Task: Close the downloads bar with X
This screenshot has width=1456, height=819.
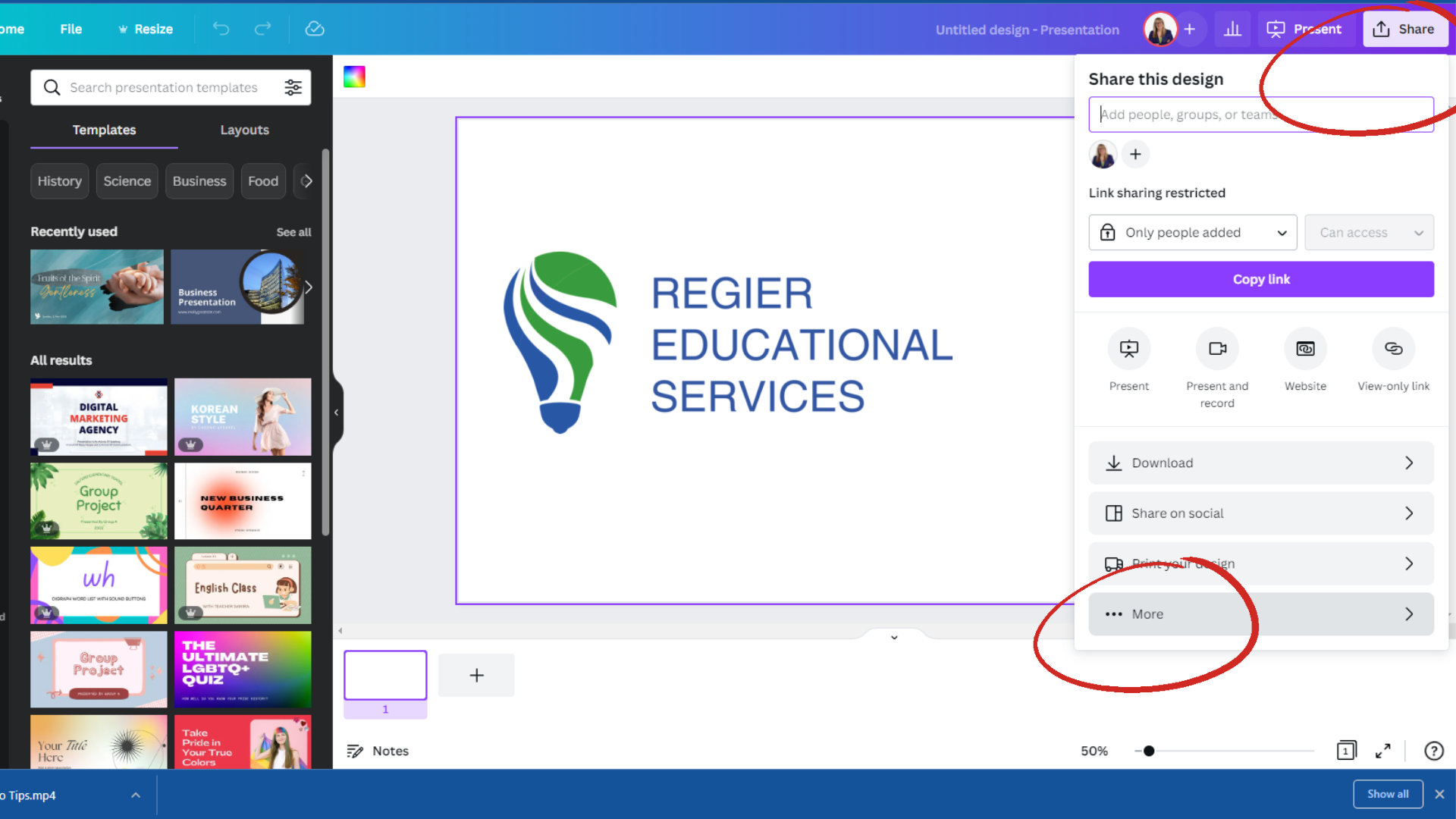Action: click(x=1439, y=794)
